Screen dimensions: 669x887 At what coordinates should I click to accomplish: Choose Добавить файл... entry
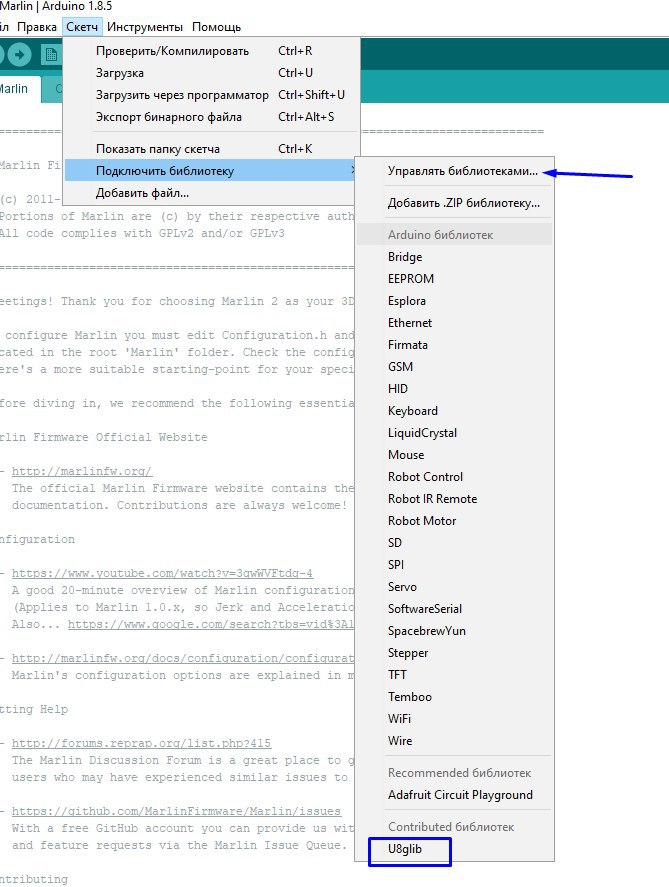pyautogui.click(x=212, y=193)
